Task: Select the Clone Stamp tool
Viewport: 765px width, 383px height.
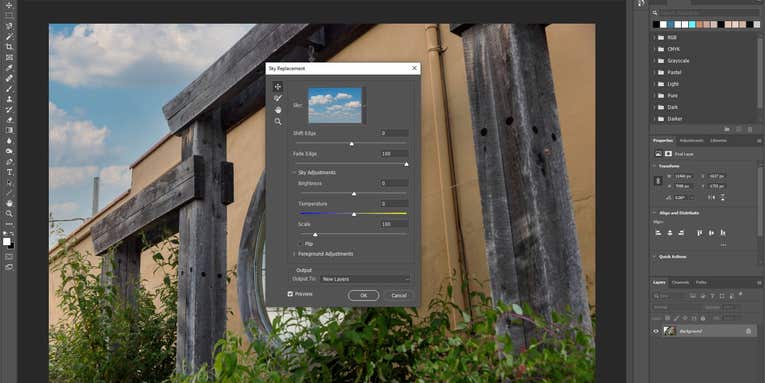Action: click(9, 99)
